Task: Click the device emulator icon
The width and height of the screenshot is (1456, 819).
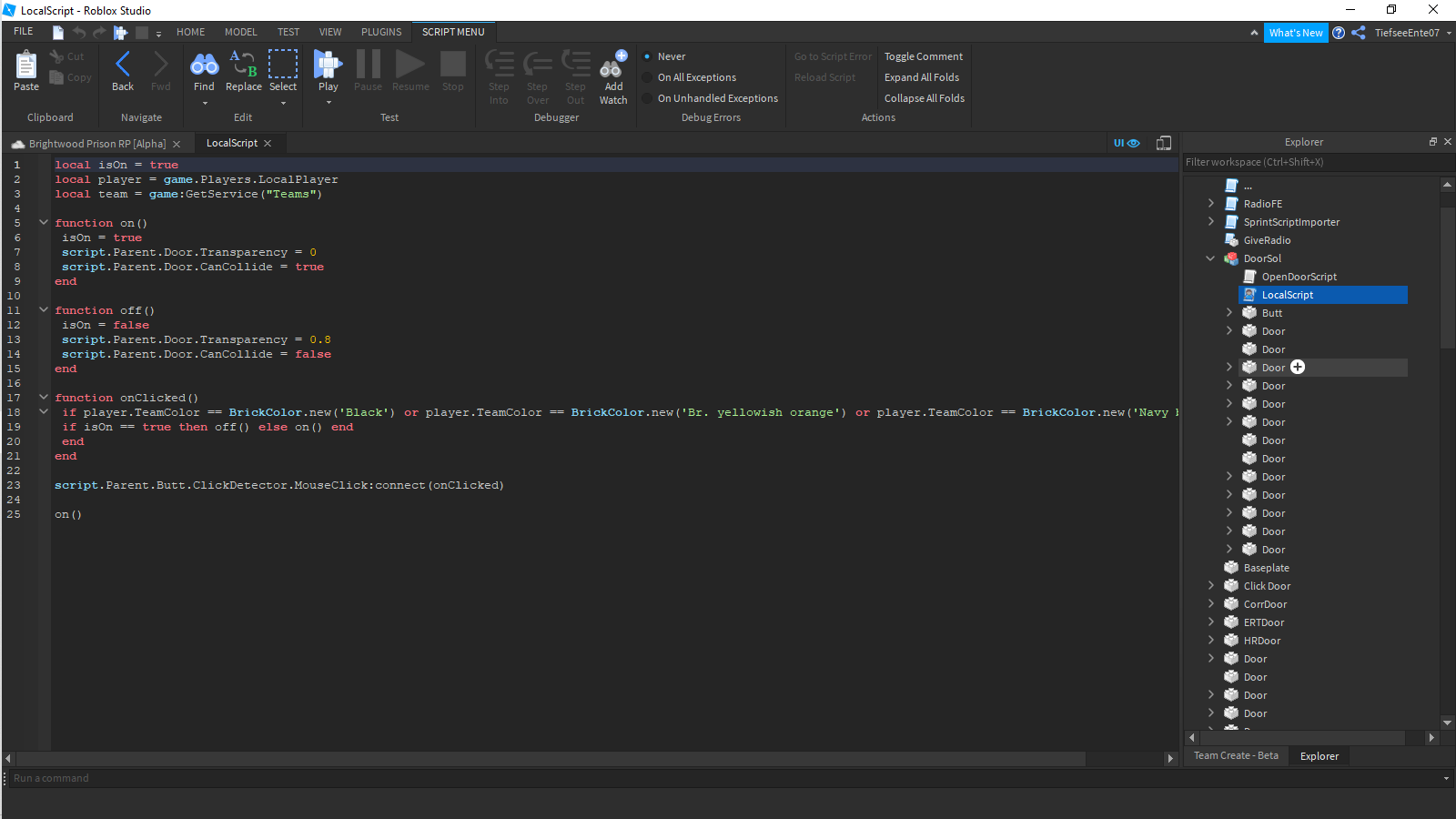Action: 1164,143
